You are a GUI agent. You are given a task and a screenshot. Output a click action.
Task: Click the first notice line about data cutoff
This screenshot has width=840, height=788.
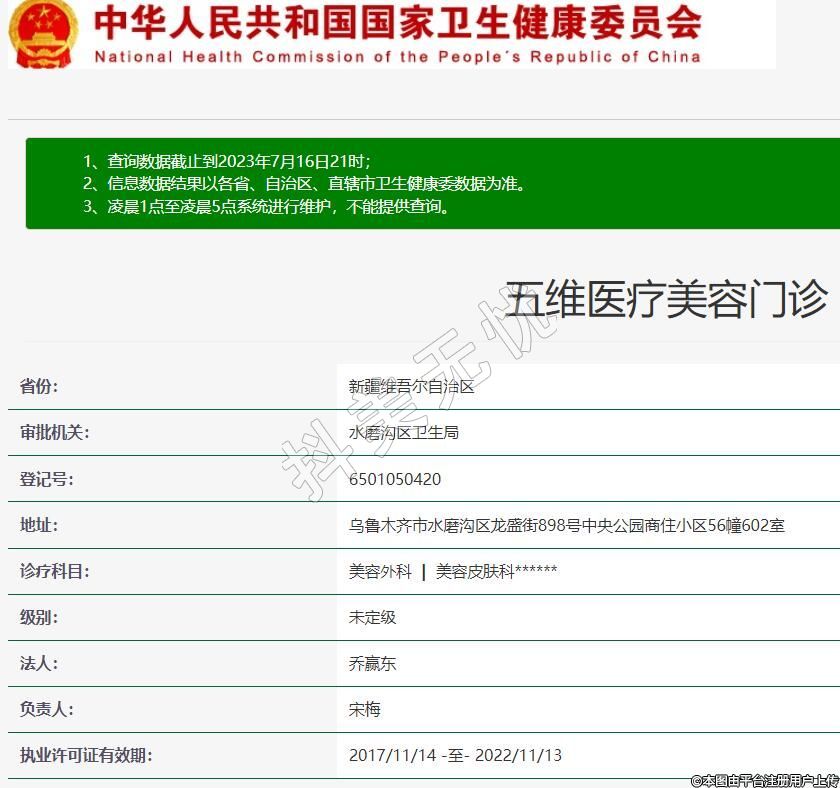point(226,161)
